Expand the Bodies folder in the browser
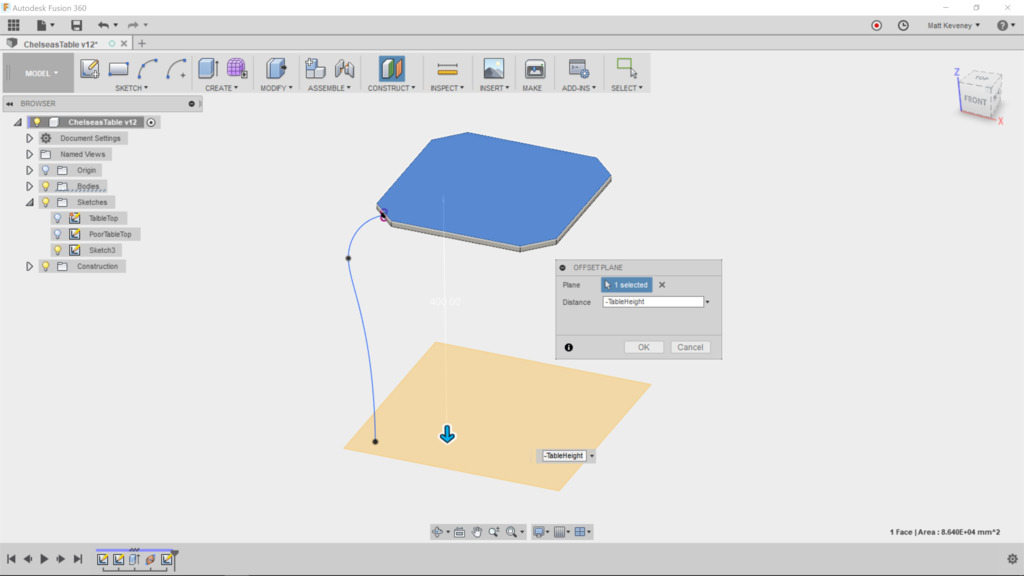1024x576 pixels. click(29, 186)
